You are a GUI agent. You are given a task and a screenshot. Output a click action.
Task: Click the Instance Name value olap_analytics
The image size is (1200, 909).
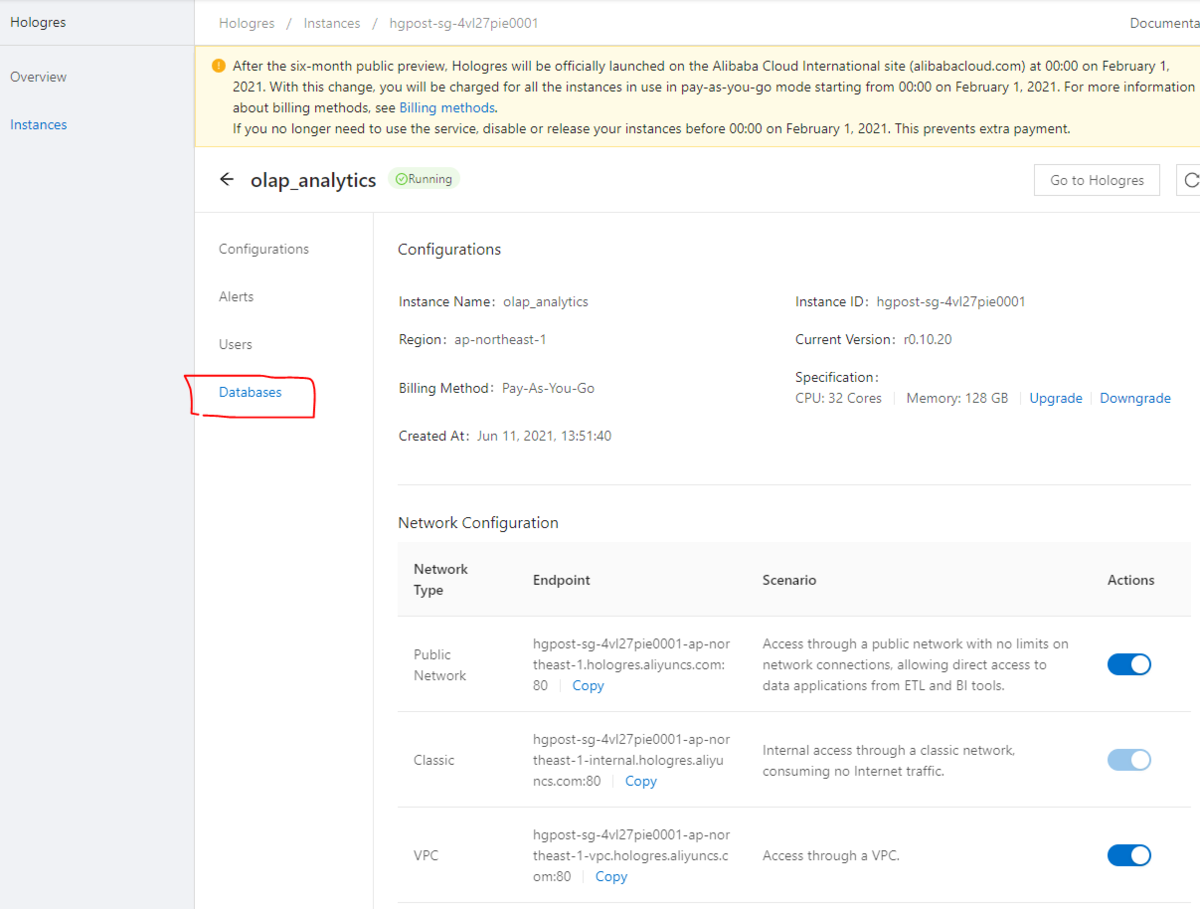point(546,301)
